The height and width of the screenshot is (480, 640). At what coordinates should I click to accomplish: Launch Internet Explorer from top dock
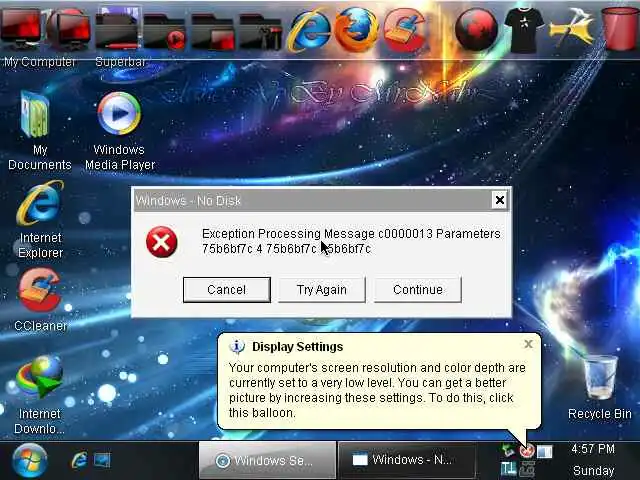(x=309, y=30)
